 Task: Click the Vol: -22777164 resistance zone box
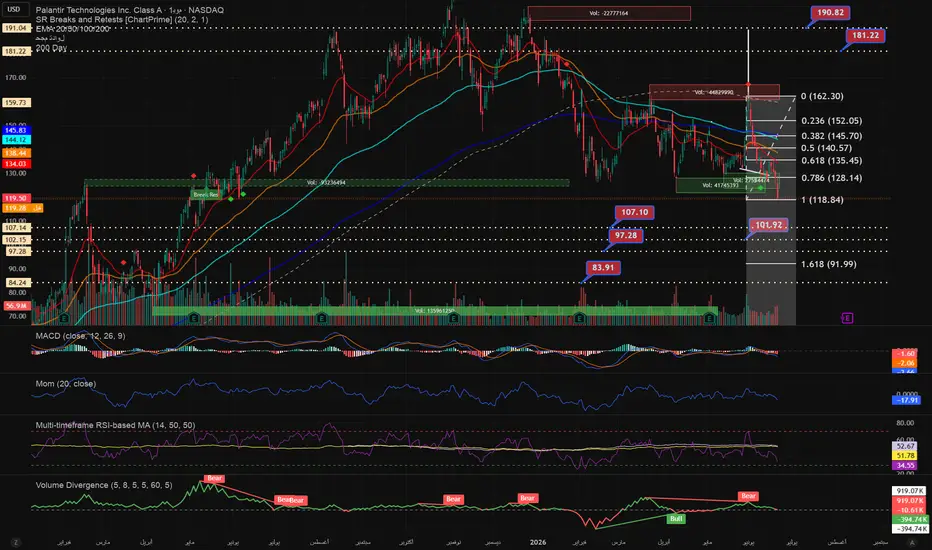(609, 13)
